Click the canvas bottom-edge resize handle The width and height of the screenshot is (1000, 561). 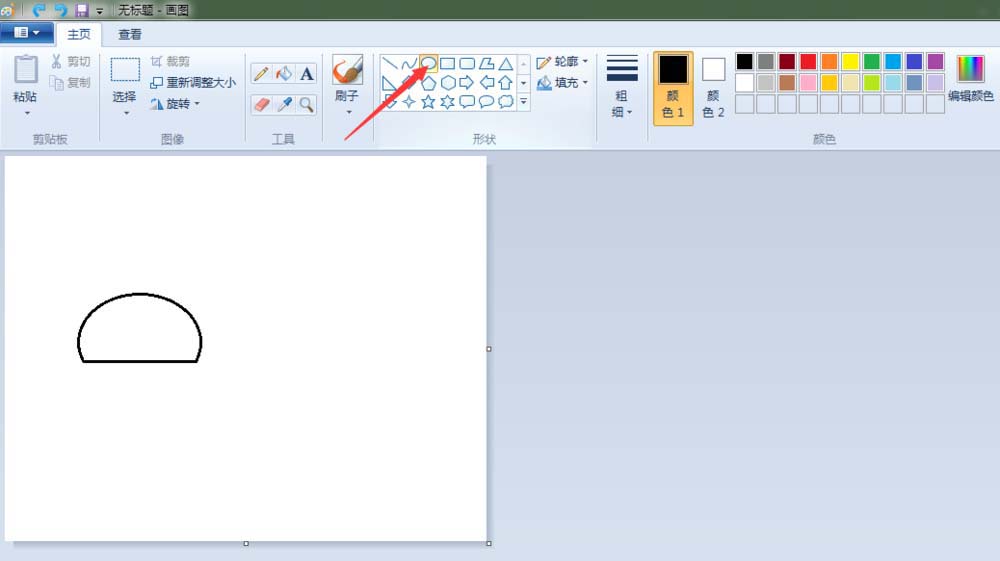(x=246, y=543)
